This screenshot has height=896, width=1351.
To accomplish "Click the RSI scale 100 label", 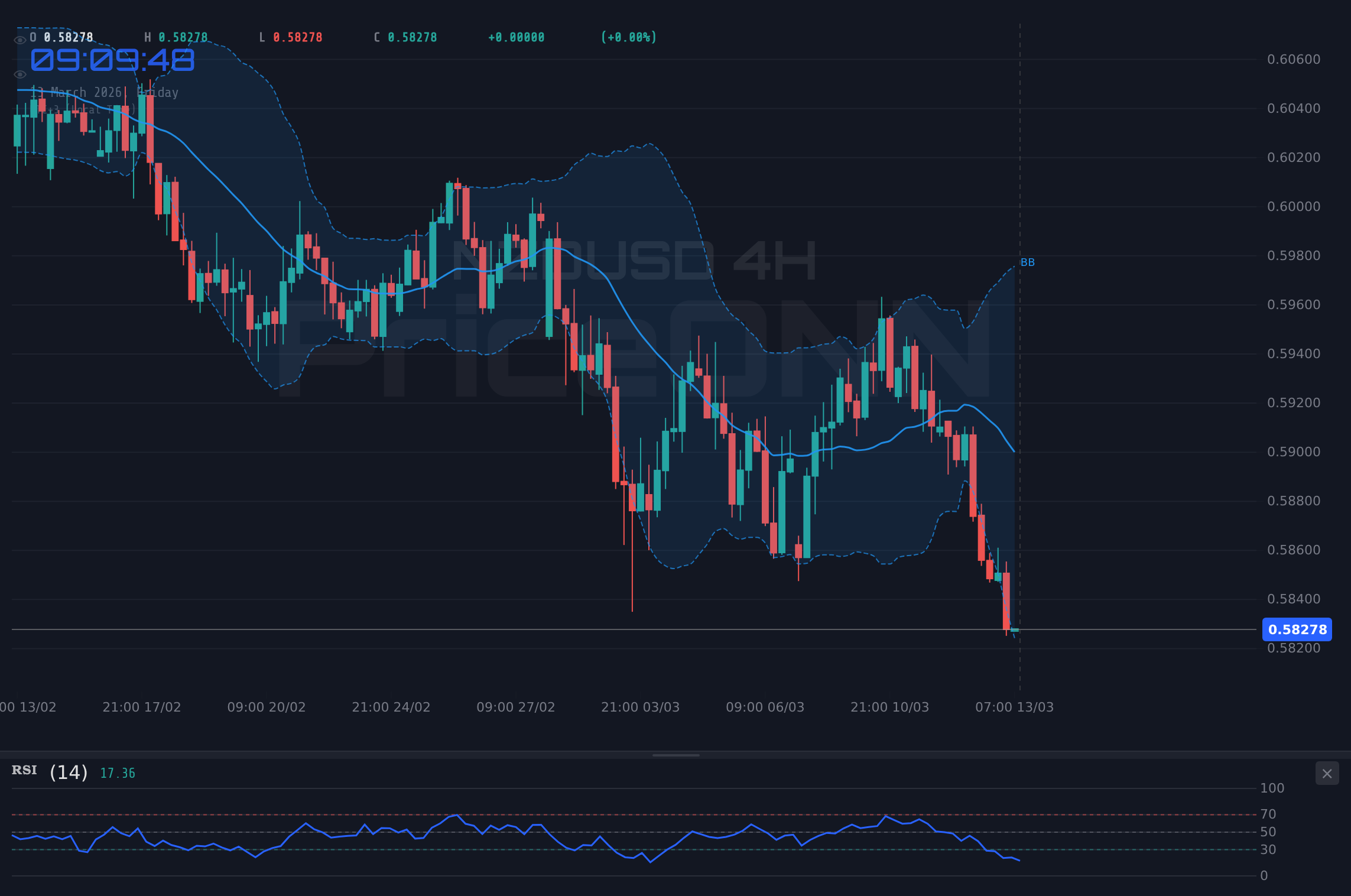I will 1272,788.
